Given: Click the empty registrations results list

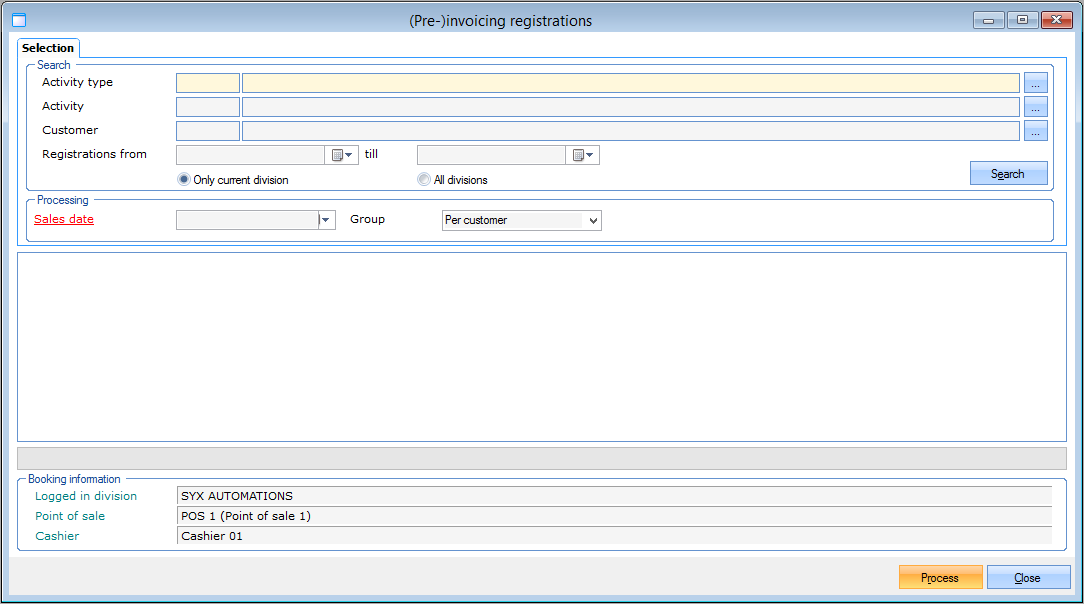Looking at the screenshot, I should click(541, 346).
